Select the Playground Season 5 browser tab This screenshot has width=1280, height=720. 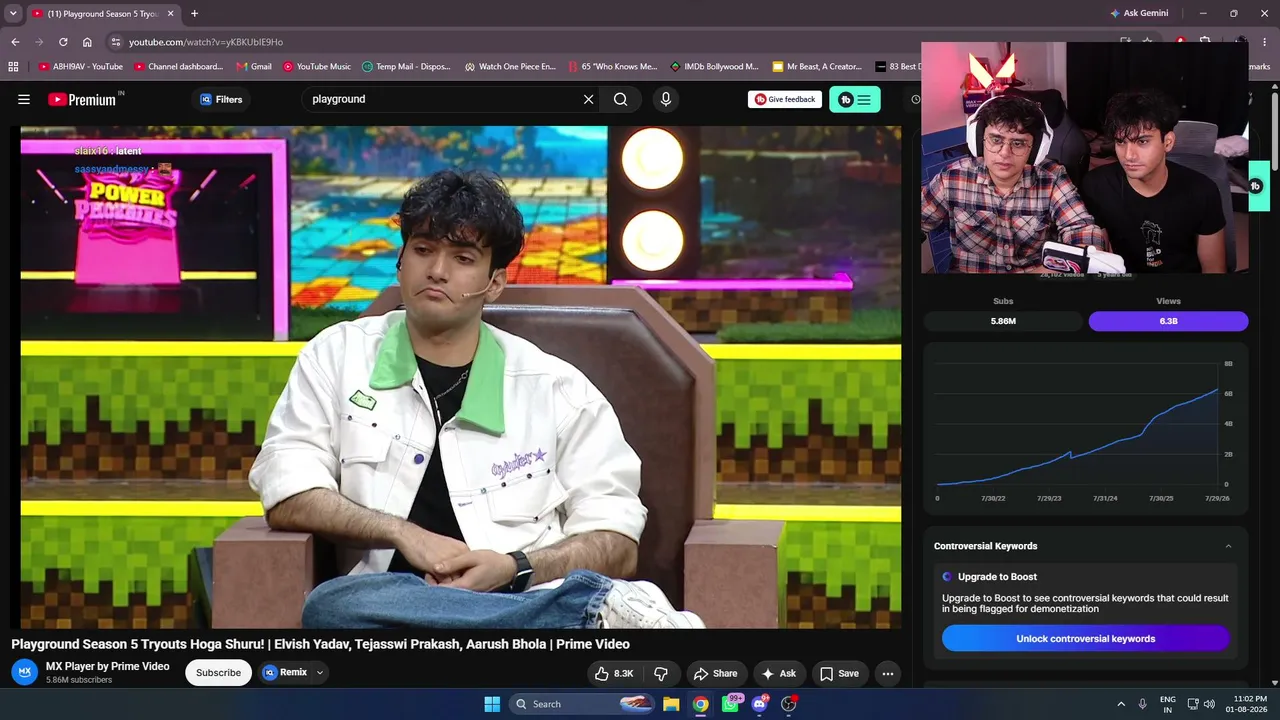pyautogui.click(x=103, y=14)
